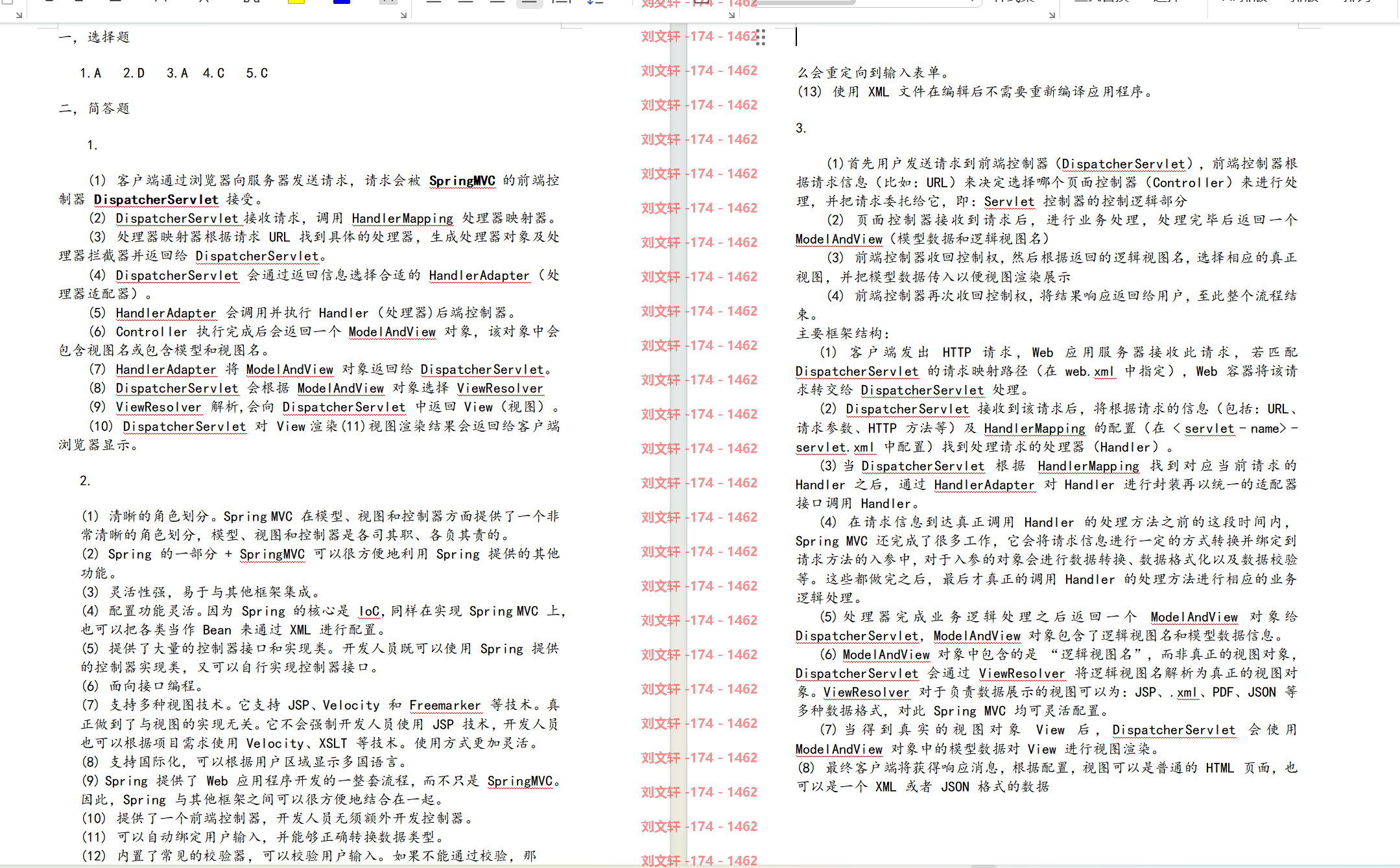The width and height of the screenshot is (1400, 868).
Task: Click underlined 'web.xml' before '中指定'
Action: (1090, 371)
